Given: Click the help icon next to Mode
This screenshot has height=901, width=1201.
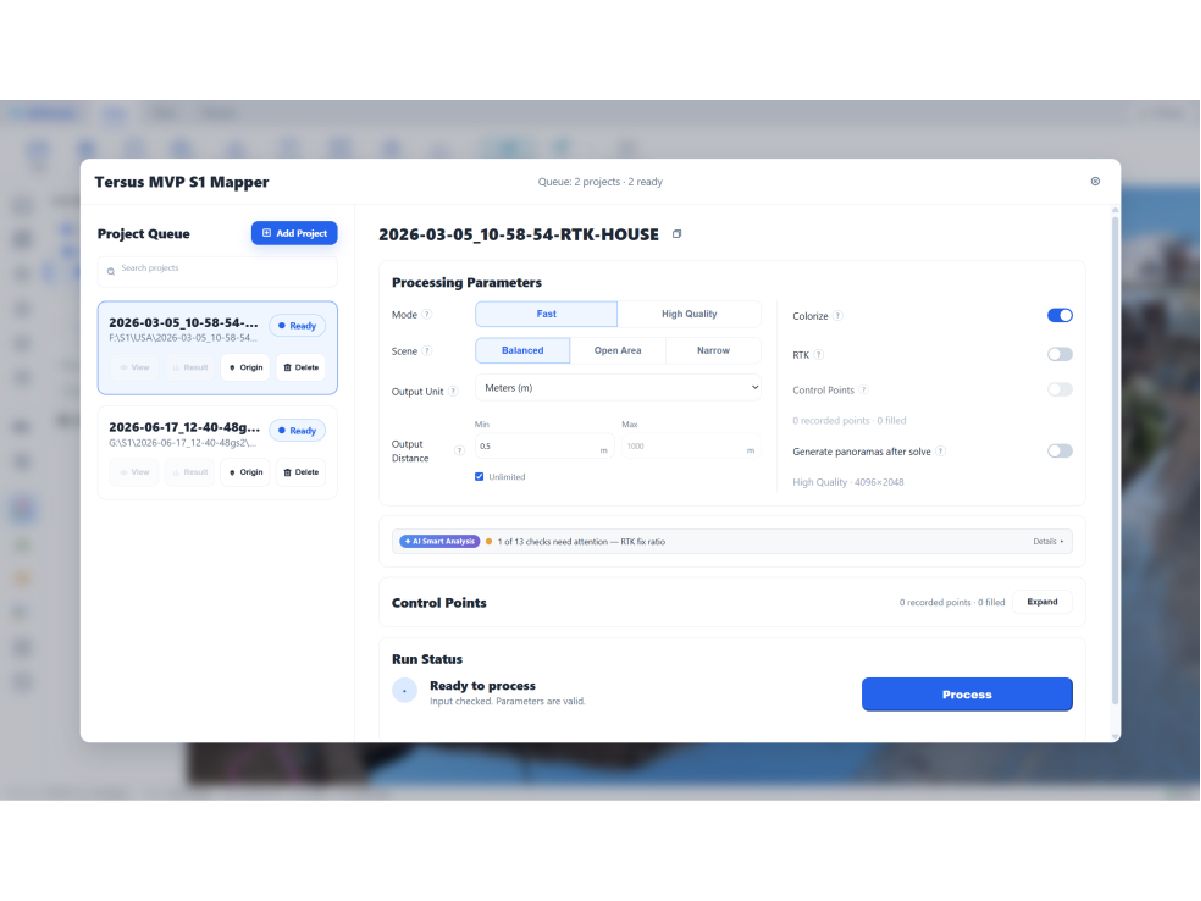Looking at the screenshot, I should click(427, 314).
